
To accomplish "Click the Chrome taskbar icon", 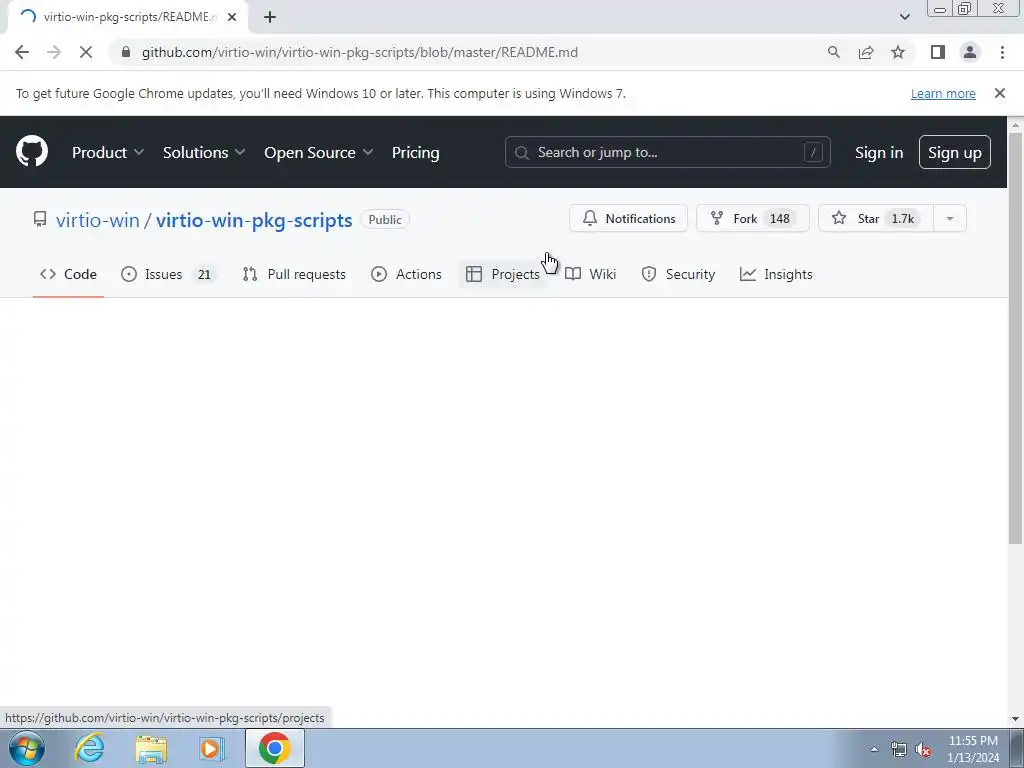I will (274, 748).
